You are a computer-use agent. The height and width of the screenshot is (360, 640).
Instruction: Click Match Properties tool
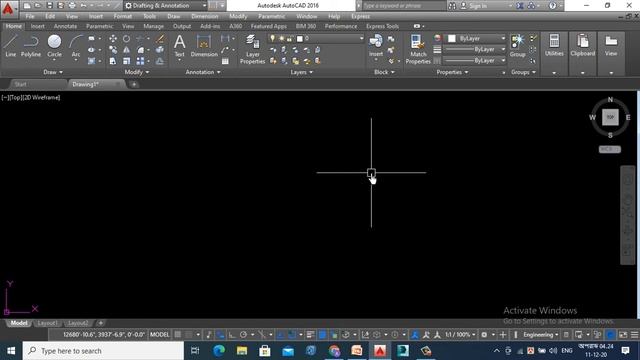(418, 49)
